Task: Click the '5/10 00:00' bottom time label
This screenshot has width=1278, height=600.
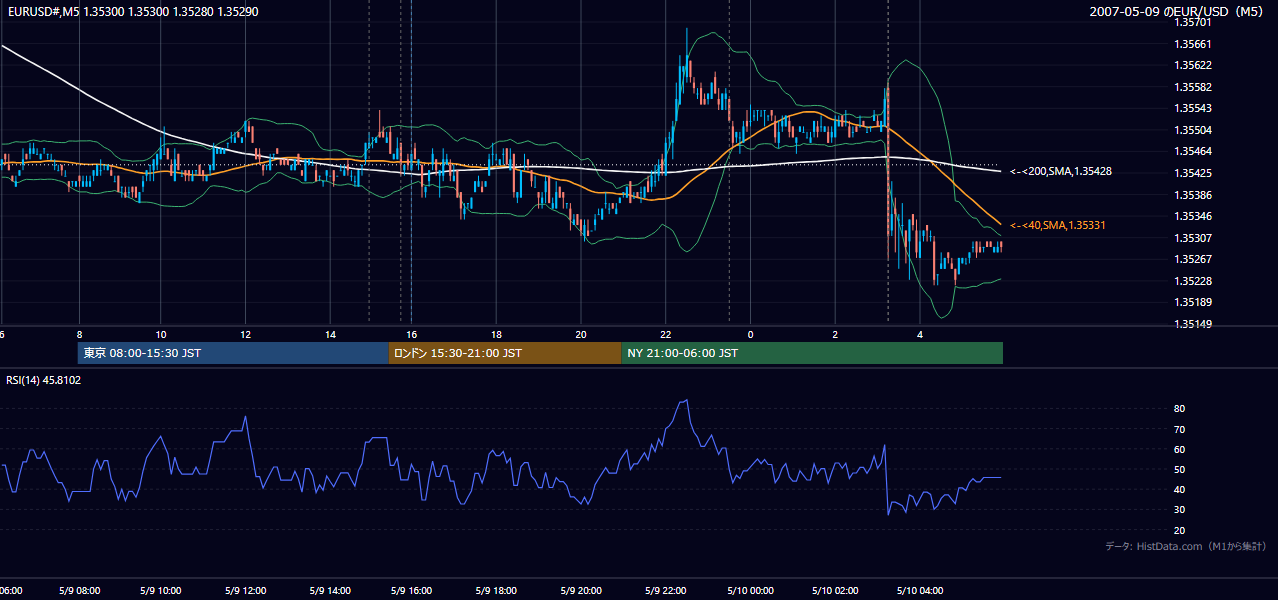Action: (x=751, y=591)
